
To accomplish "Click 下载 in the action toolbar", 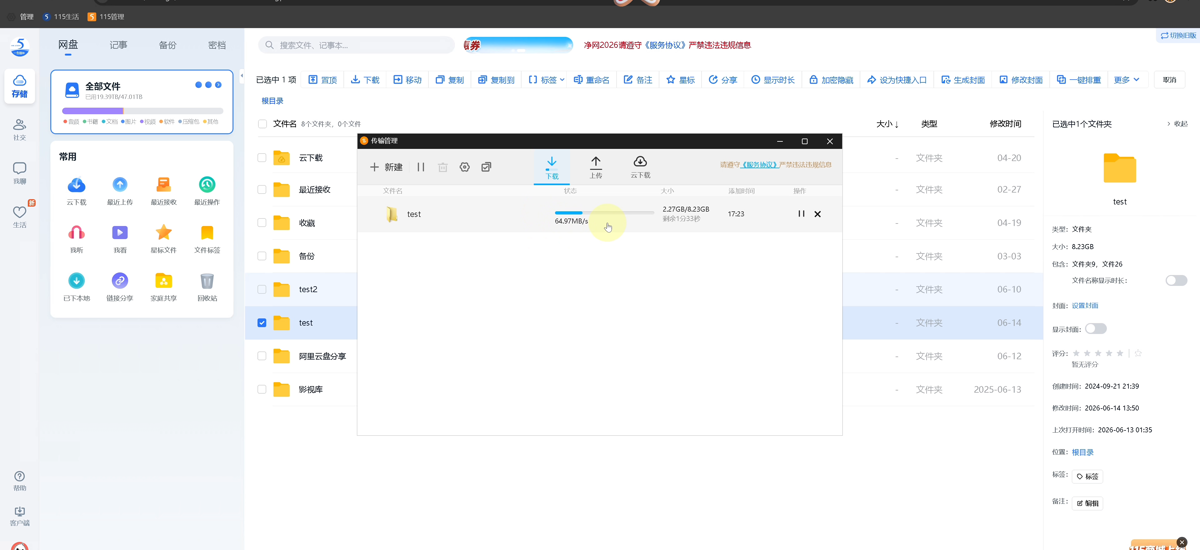I will (365, 80).
